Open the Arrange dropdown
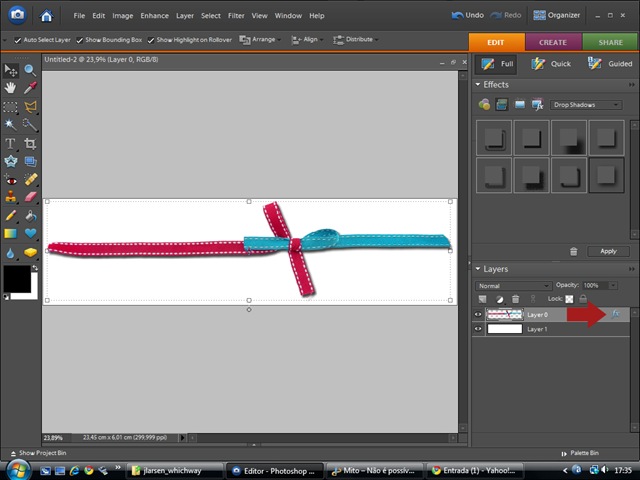 click(260, 40)
